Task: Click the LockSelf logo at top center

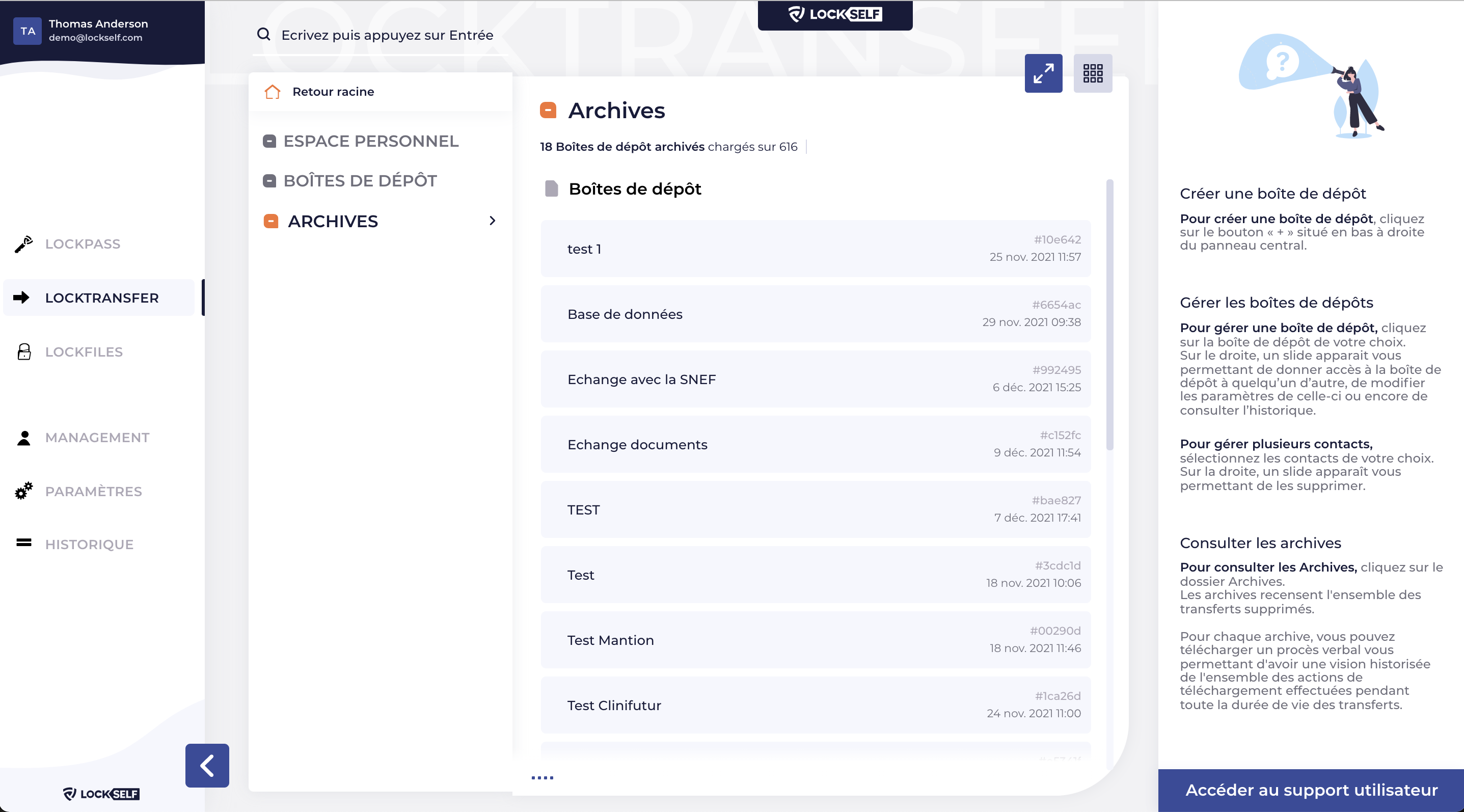Action: coord(835,14)
